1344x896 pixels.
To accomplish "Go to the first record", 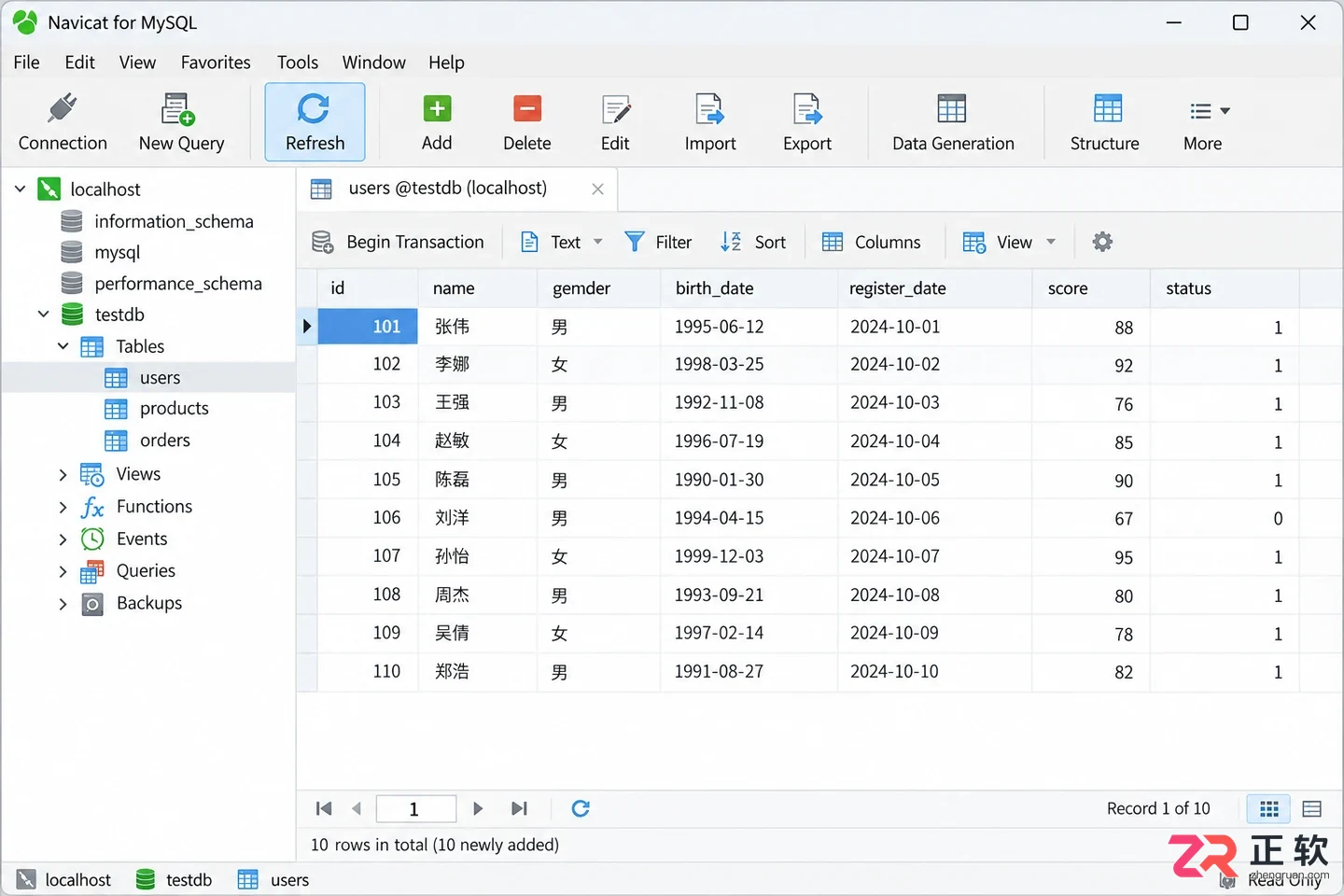I will [324, 808].
